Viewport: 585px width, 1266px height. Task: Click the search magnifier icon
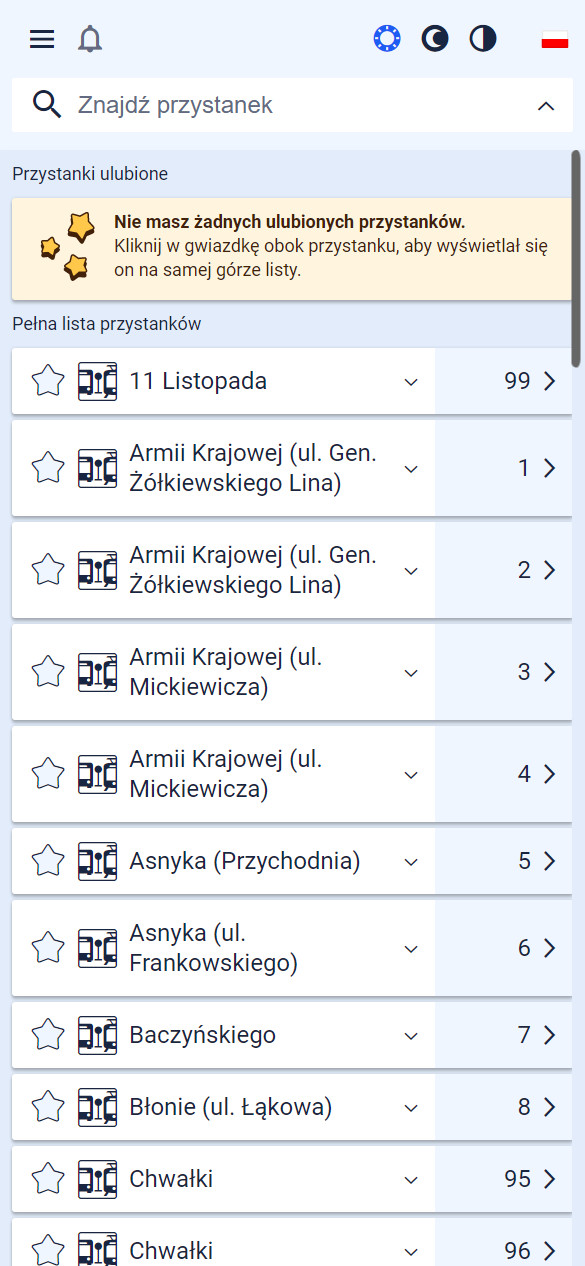click(x=47, y=104)
